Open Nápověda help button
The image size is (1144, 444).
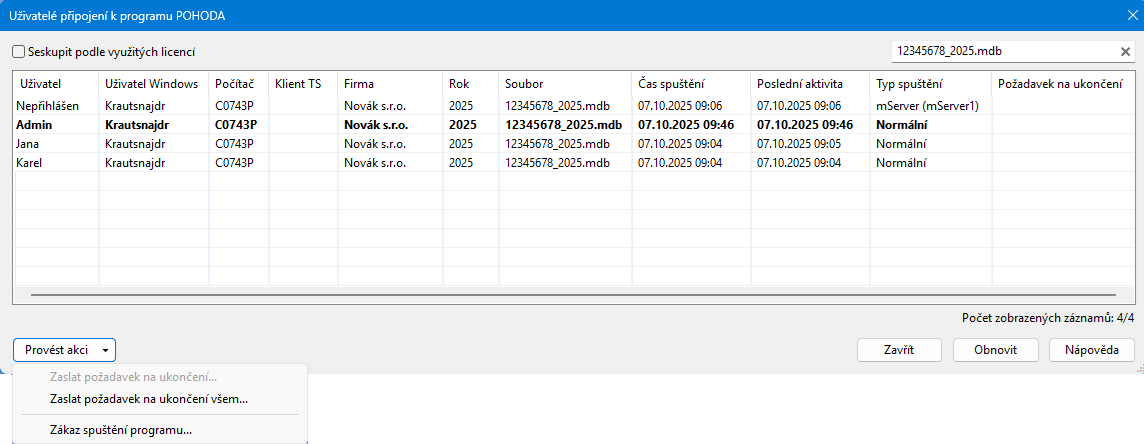(1091, 350)
